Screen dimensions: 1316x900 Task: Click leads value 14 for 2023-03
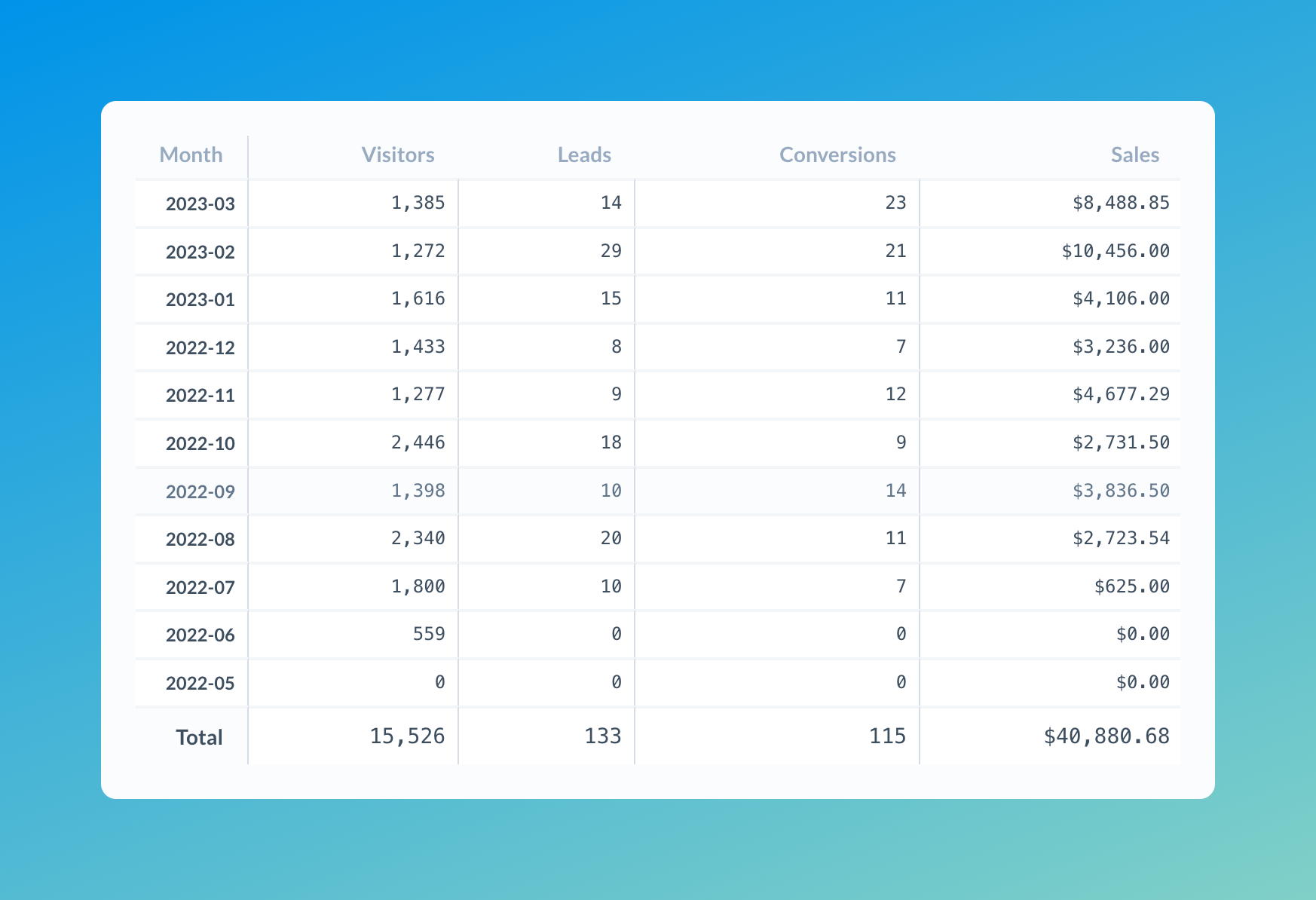611,203
